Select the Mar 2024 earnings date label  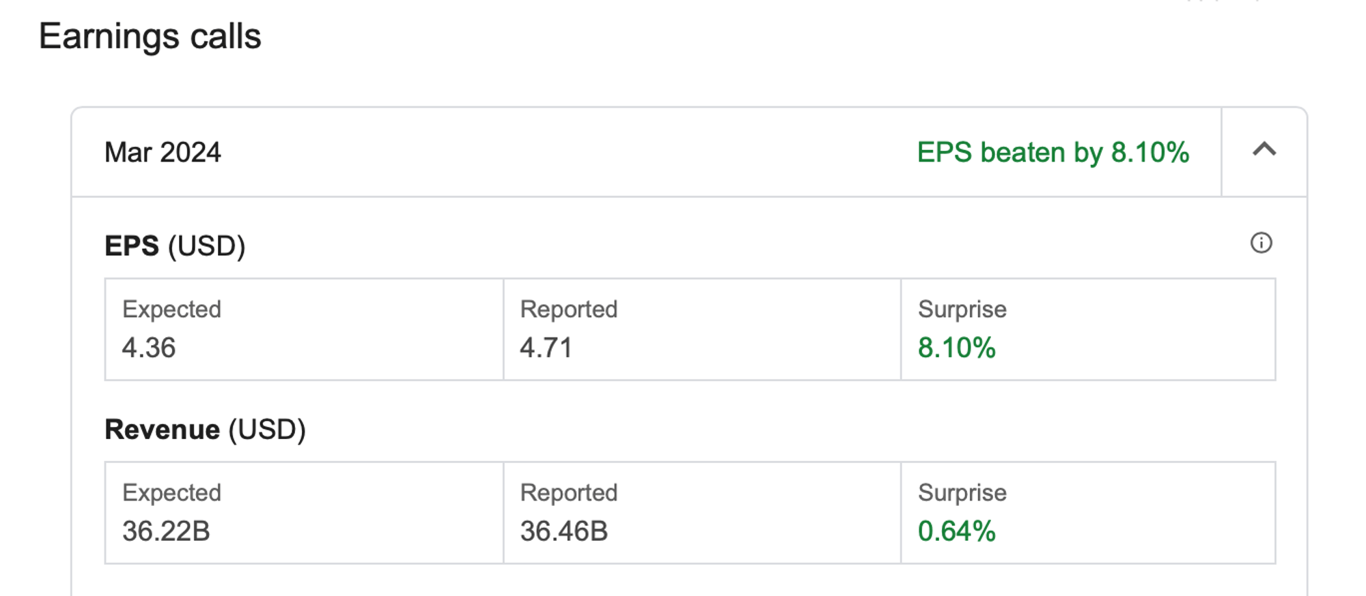point(163,153)
